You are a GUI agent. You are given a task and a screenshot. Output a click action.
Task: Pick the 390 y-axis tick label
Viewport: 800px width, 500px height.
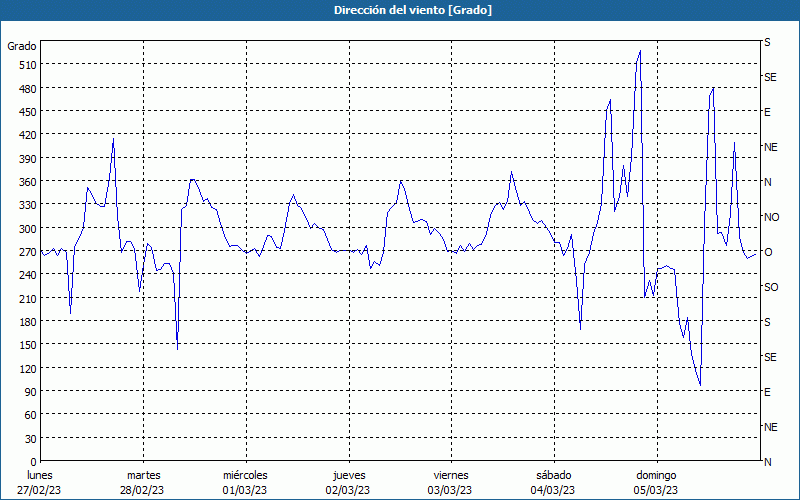pos(27,159)
